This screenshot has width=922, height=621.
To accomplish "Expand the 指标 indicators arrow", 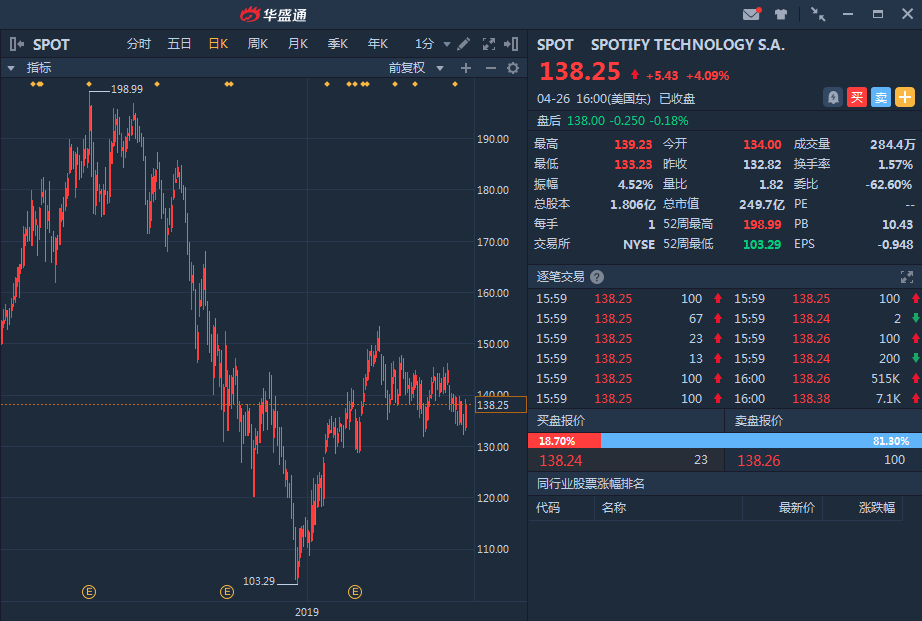I will click(11, 68).
